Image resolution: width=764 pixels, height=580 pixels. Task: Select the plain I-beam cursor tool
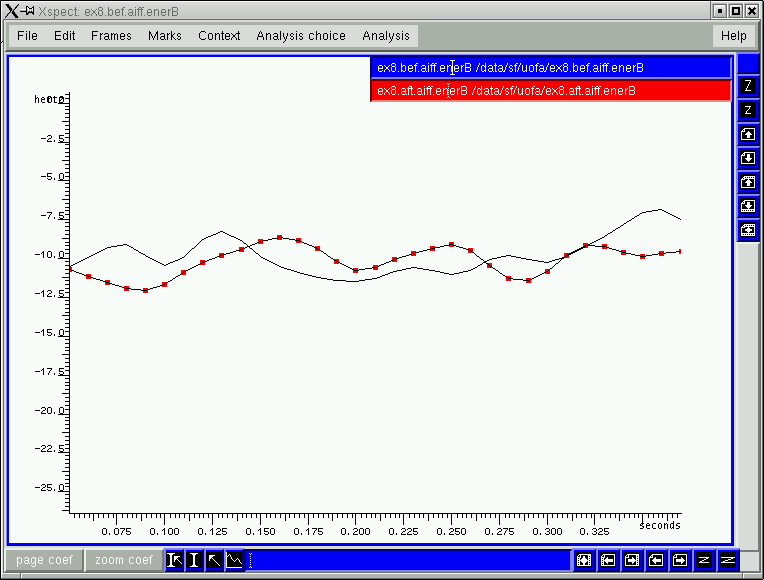coord(194,561)
